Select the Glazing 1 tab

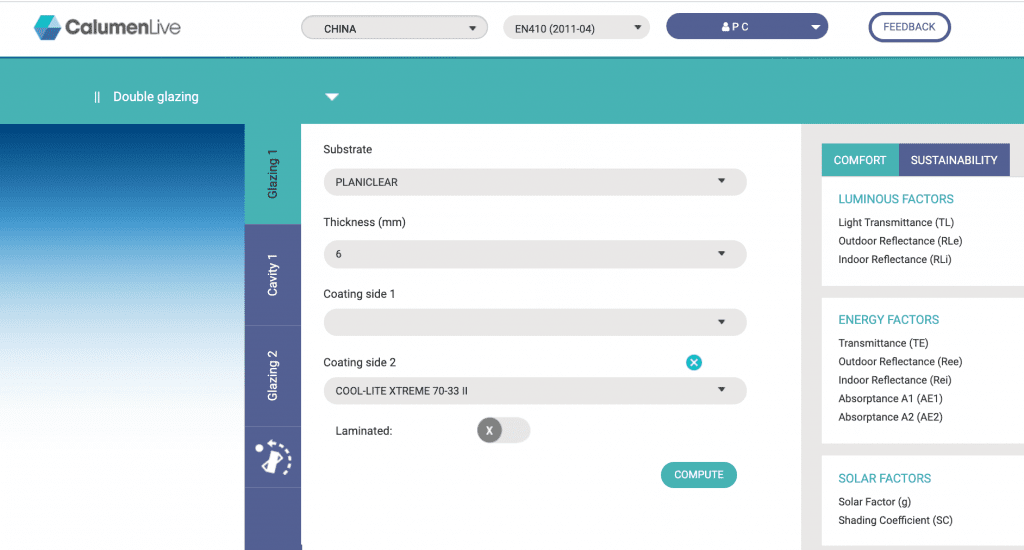(273, 174)
